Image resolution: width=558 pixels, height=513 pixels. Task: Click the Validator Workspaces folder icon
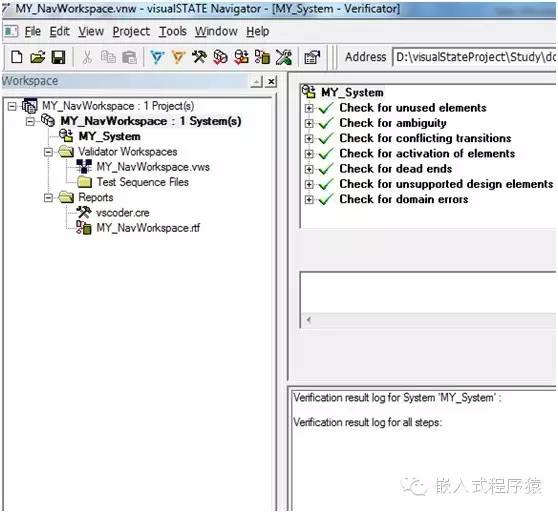click(x=66, y=152)
